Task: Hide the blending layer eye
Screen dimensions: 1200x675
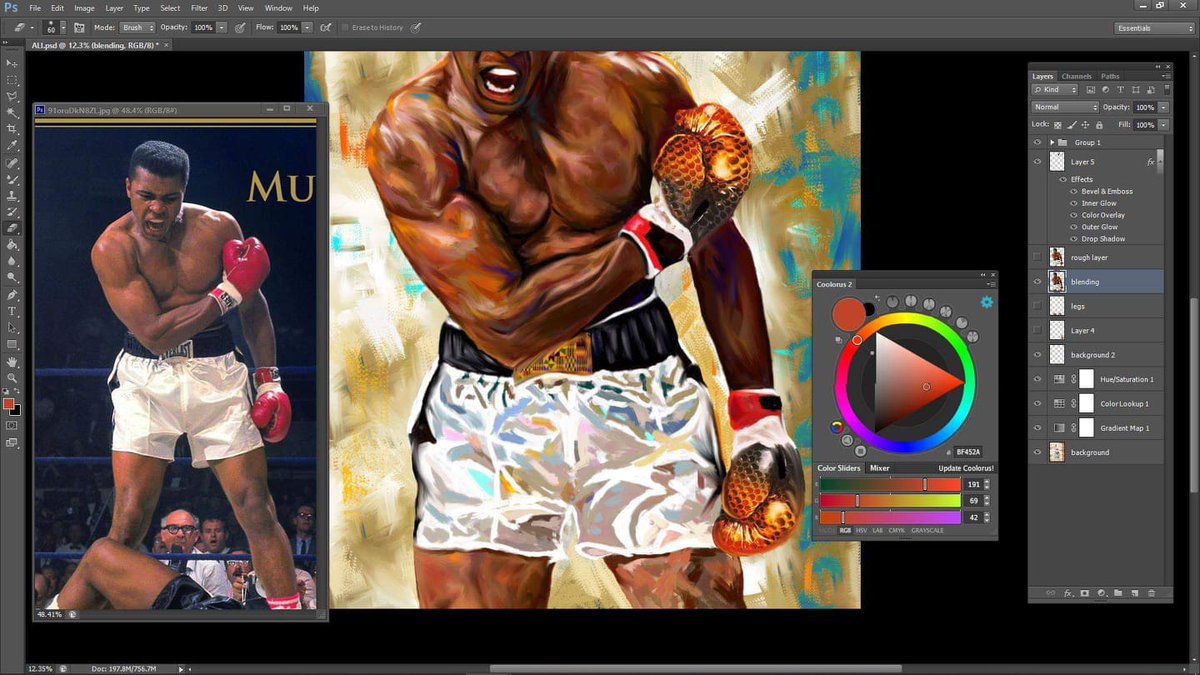Action: click(x=1037, y=282)
